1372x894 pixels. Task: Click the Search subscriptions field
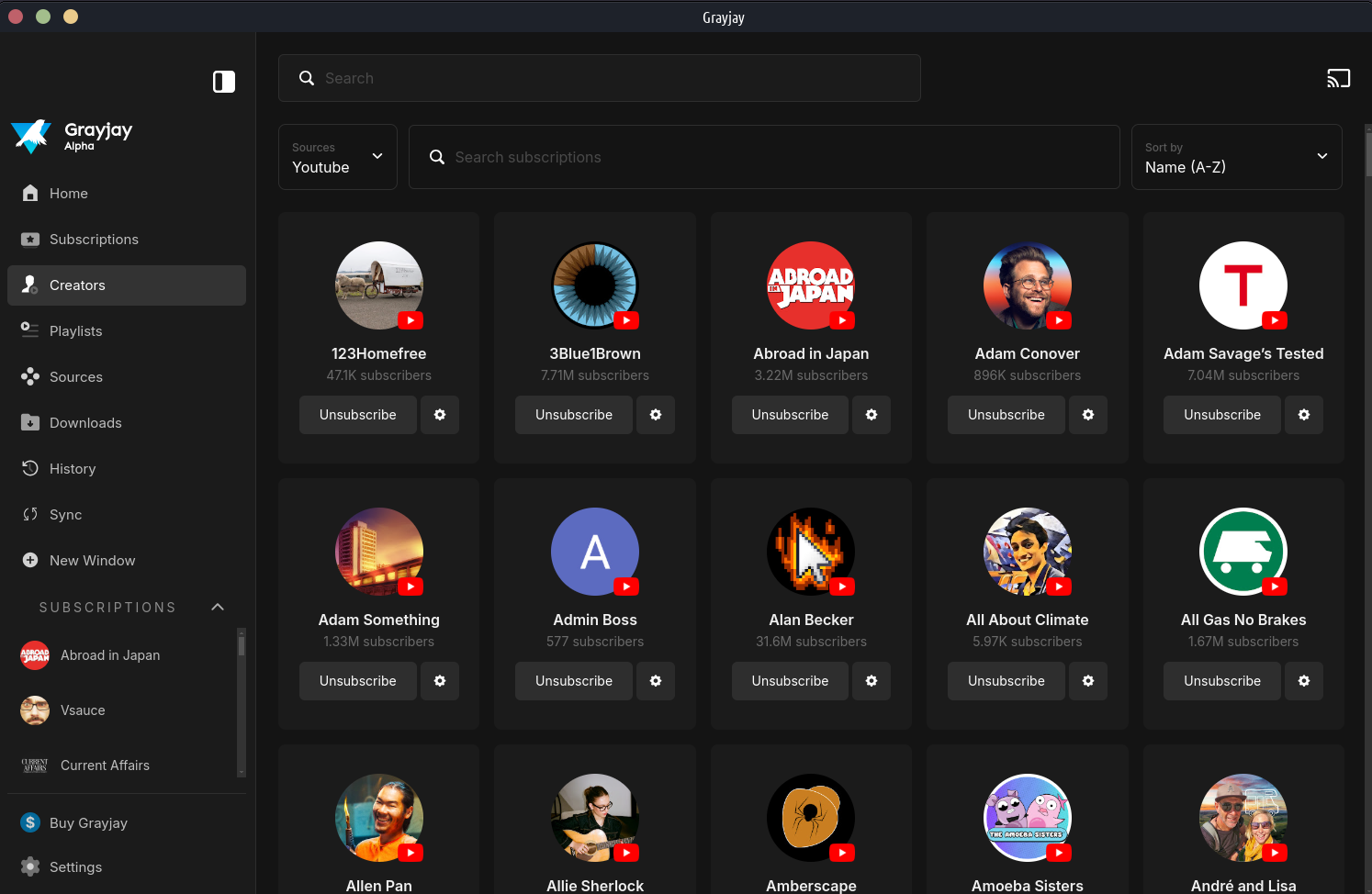point(764,157)
